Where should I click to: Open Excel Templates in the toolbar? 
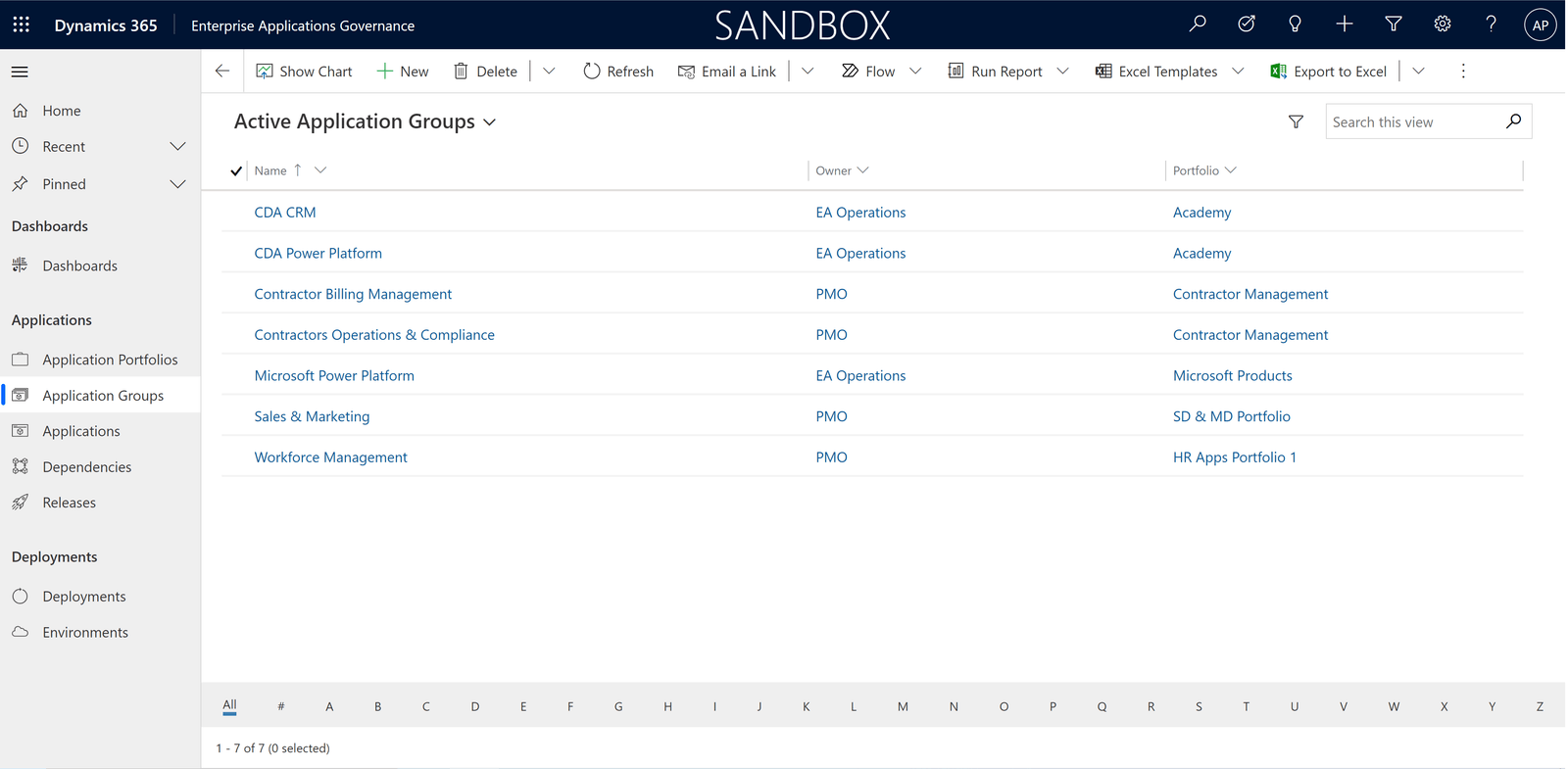click(x=1156, y=72)
